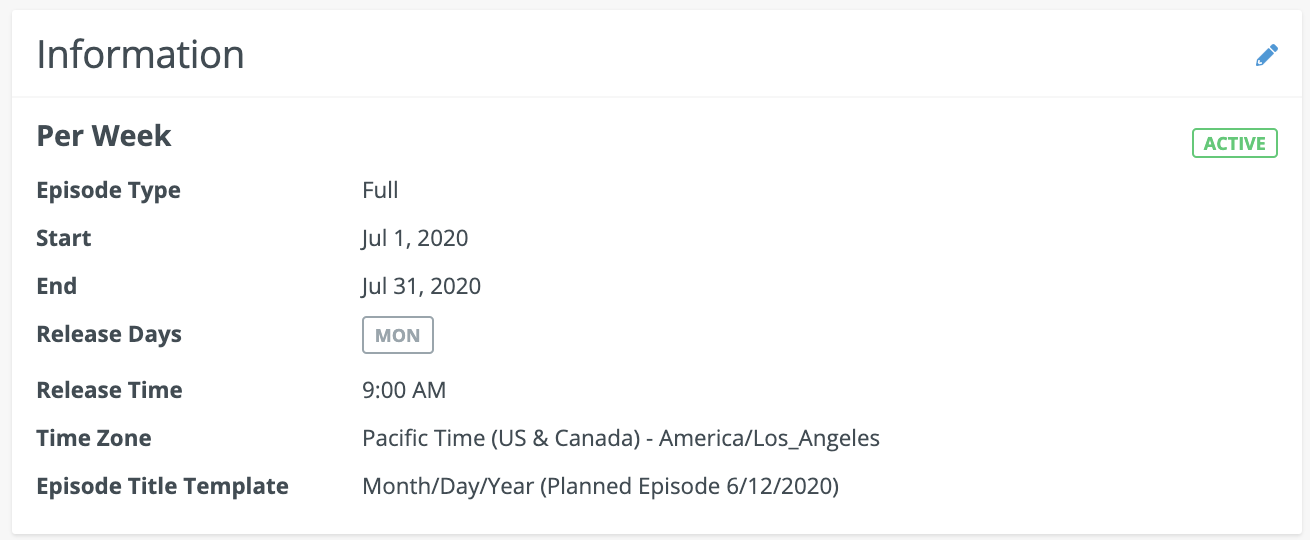The height and width of the screenshot is (540, 1310).
Task: Click the 9:00 AM release time
Action: click(x=404, y=390)
